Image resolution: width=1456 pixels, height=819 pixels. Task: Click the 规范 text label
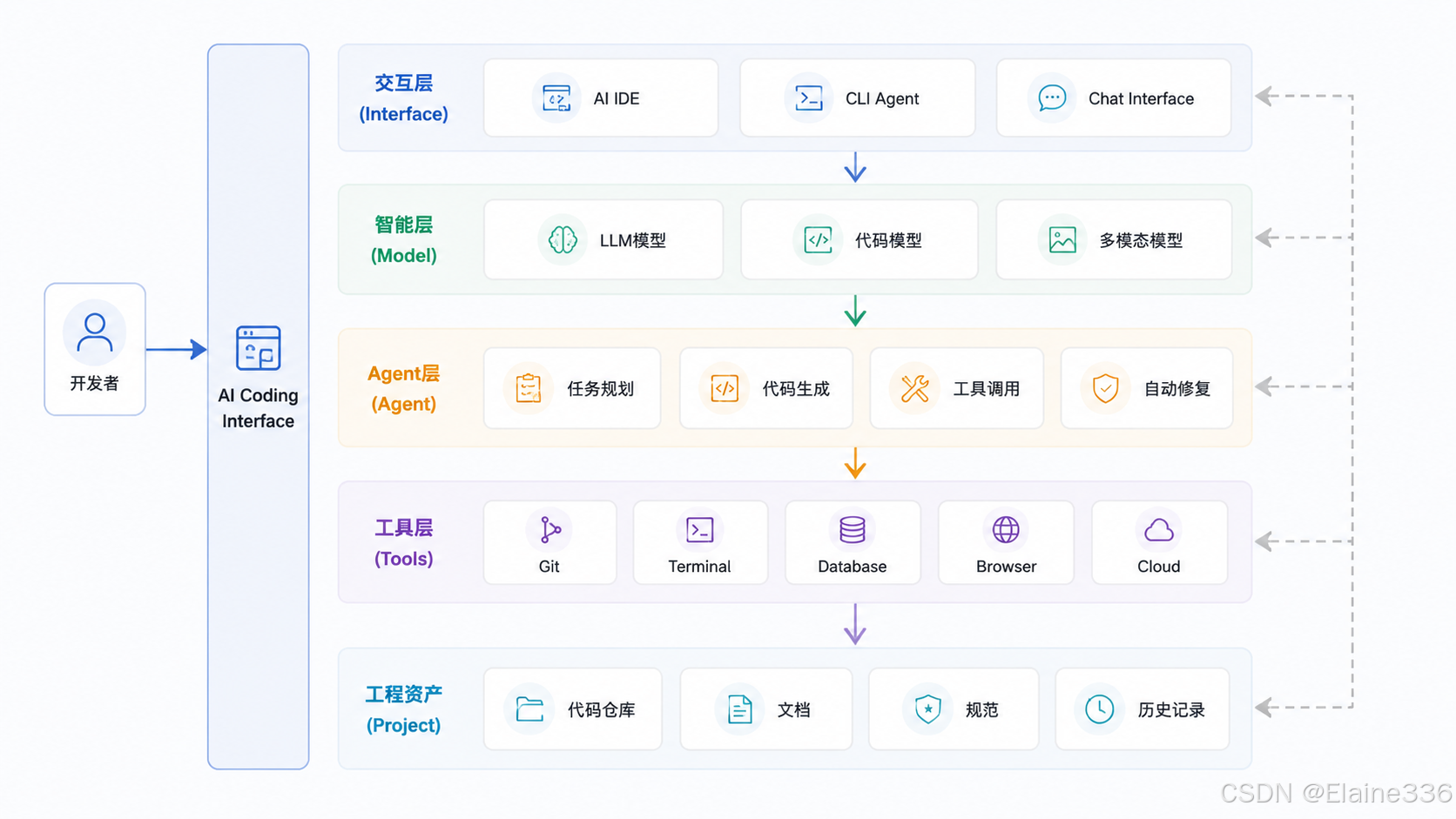pos(982,710)
